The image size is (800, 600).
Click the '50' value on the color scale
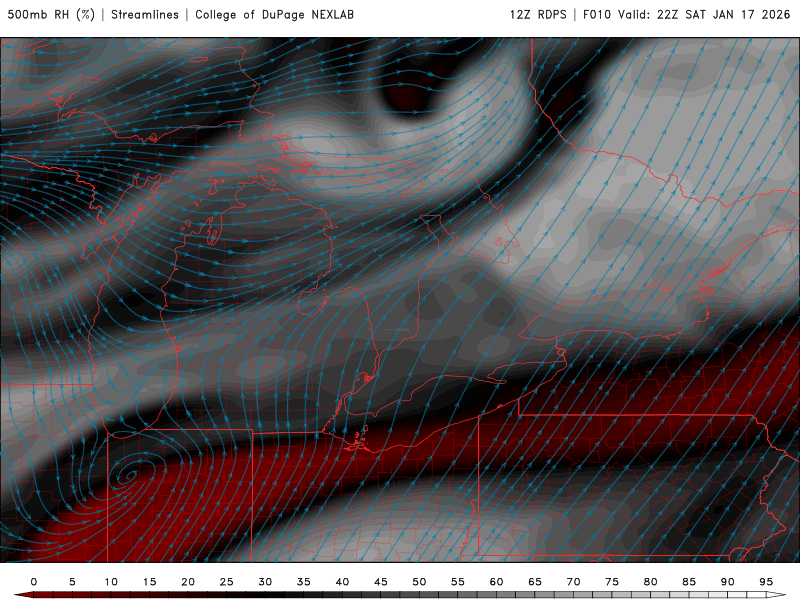[x=419, y=582]
